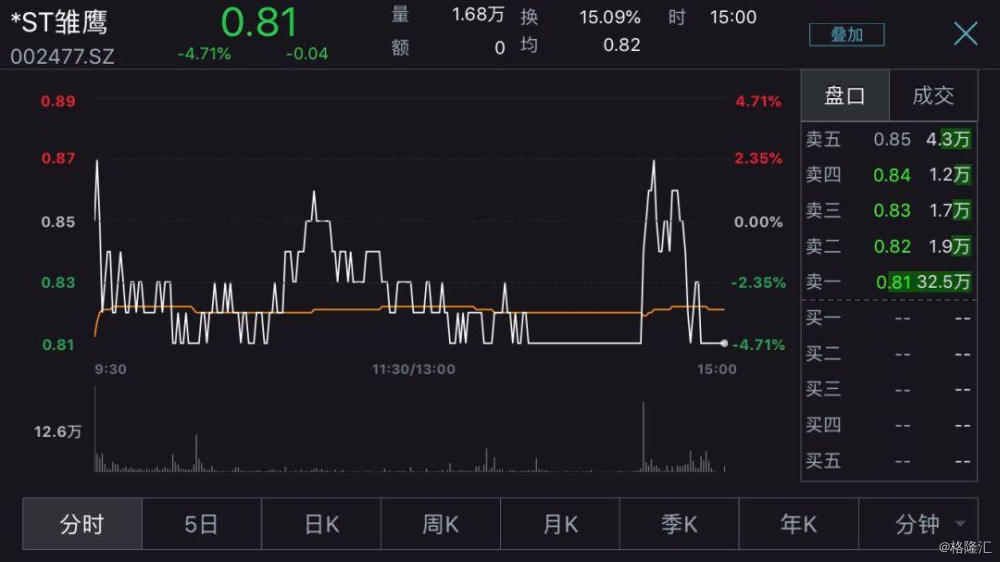Click the 1.68万 volume value
The image size is (1000, 562).
478,15
